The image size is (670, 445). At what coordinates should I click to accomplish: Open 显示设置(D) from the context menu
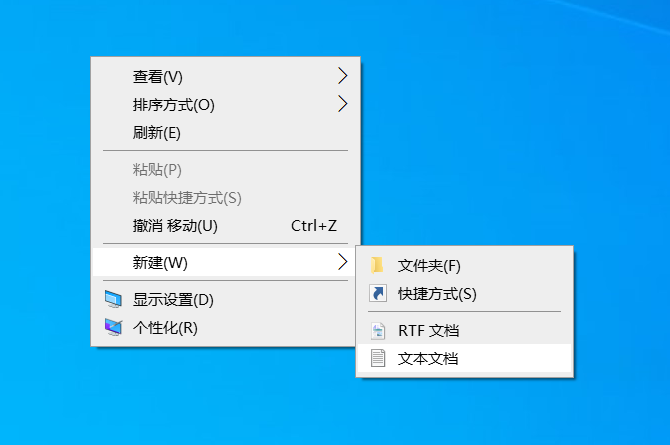174,300
